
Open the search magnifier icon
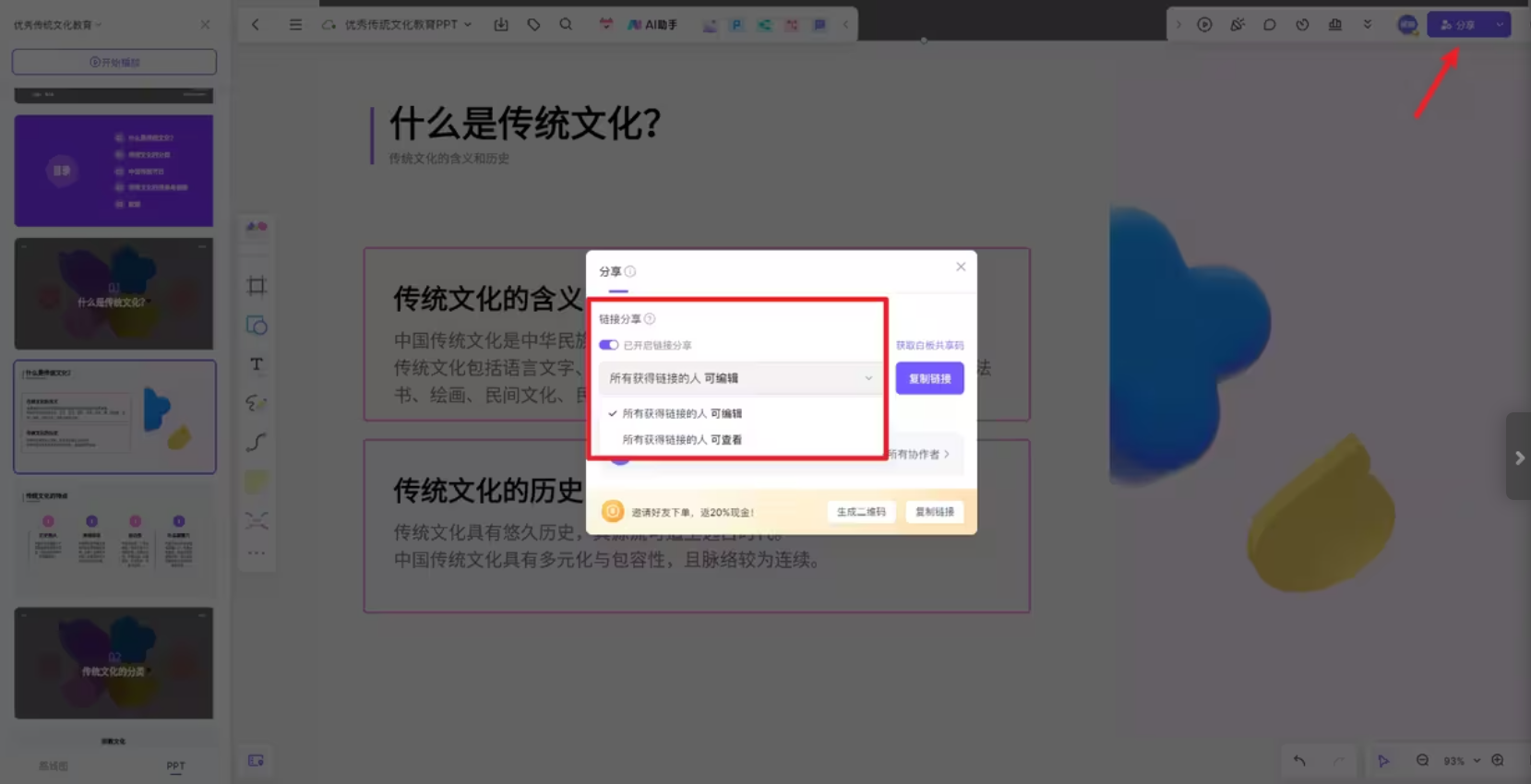tap(566, 25)
